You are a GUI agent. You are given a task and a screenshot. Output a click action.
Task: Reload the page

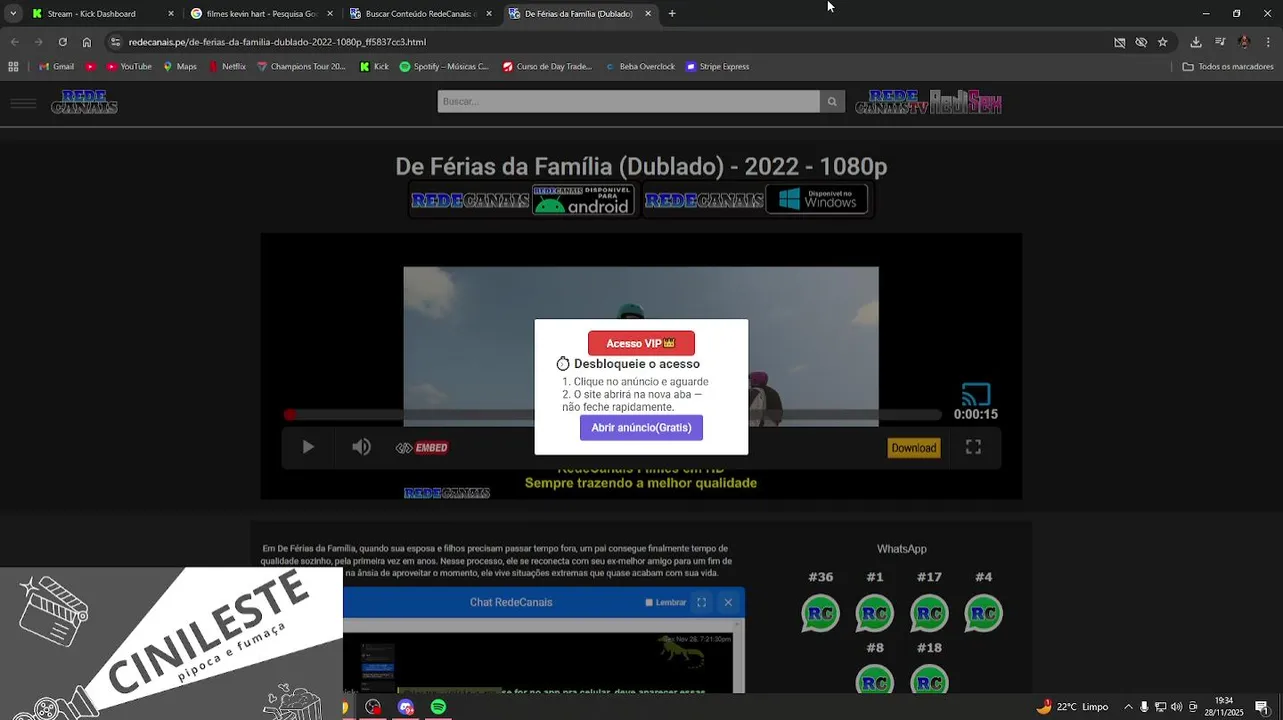tap(62, 42)
